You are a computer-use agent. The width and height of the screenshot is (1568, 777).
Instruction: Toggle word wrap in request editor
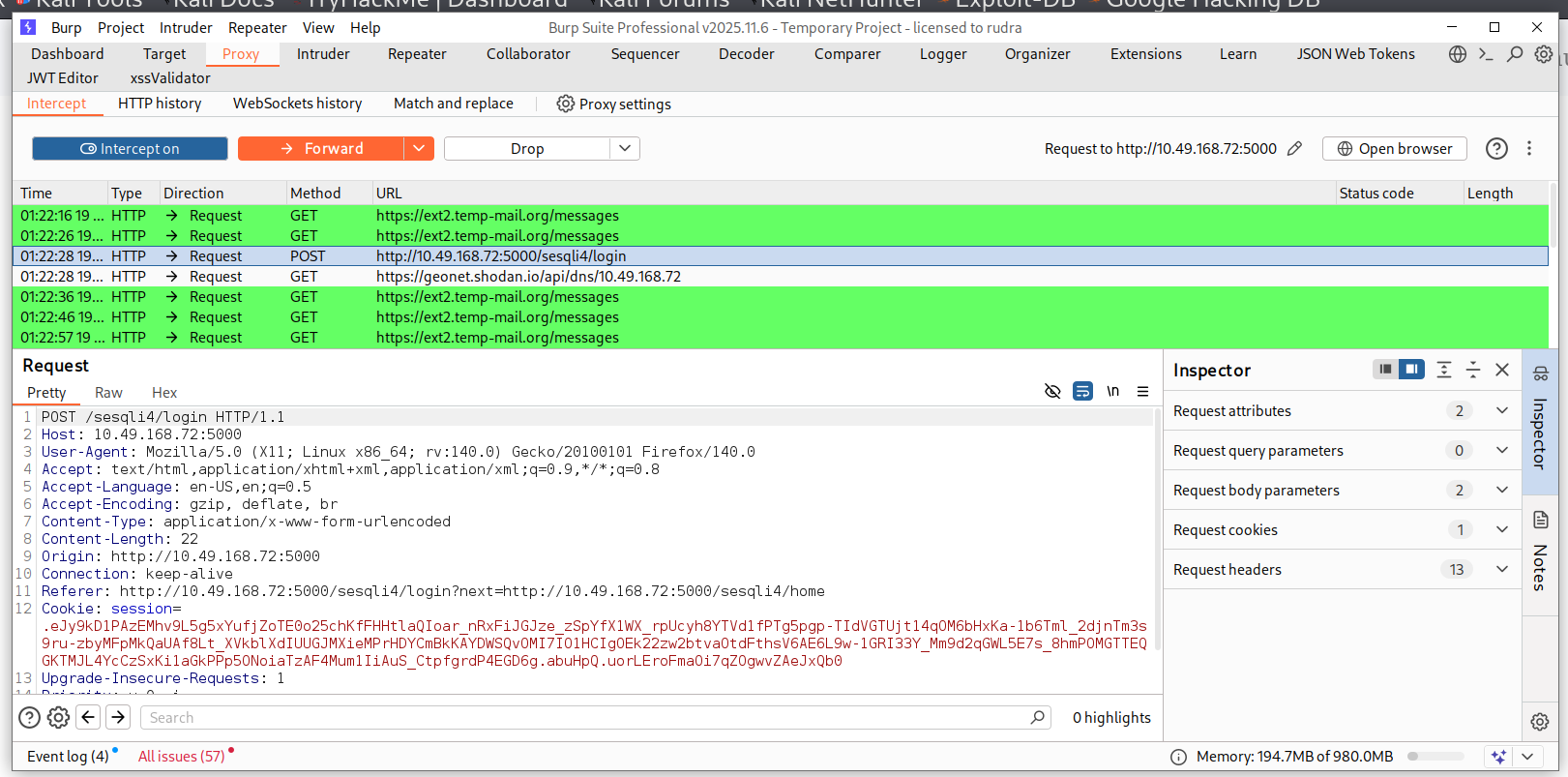[1083, 391]
